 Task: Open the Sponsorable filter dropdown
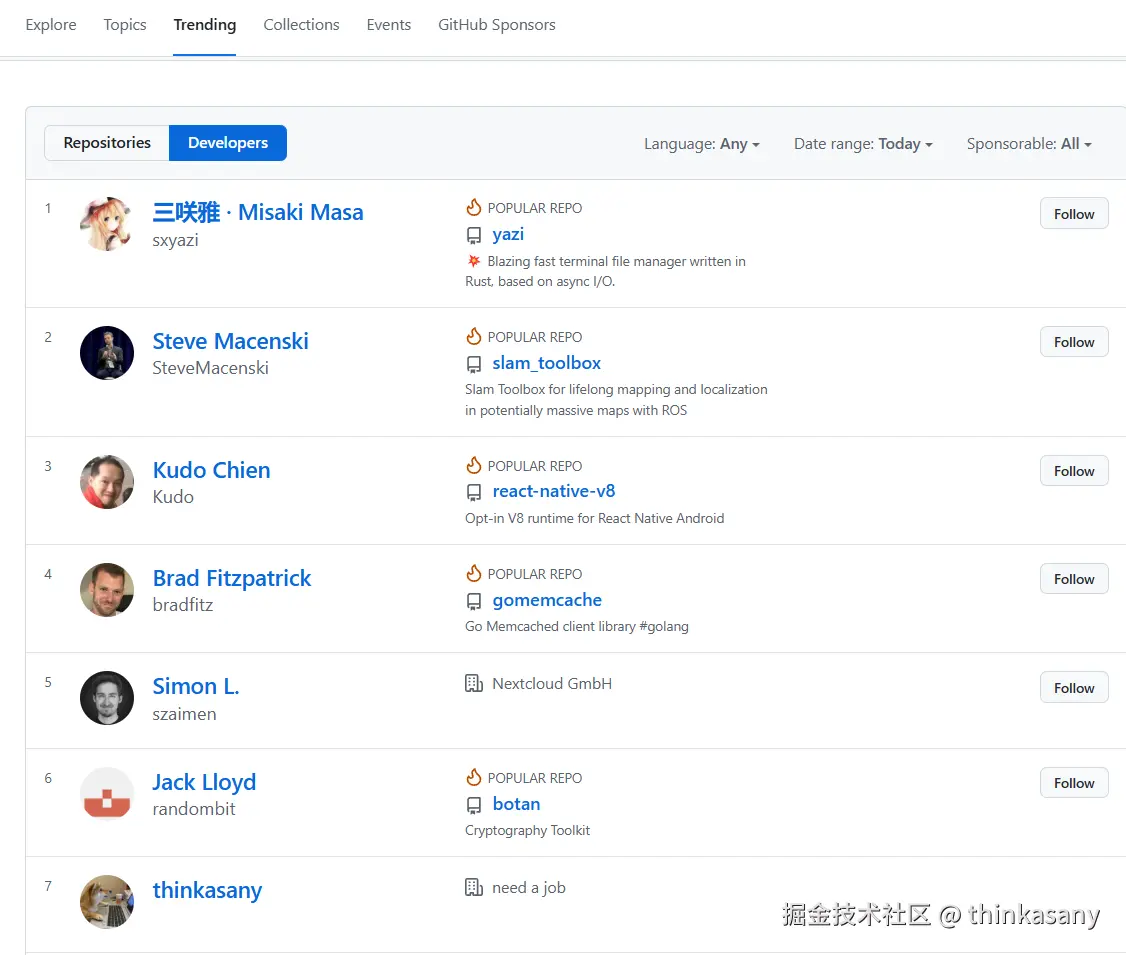tap(1029, 144)
